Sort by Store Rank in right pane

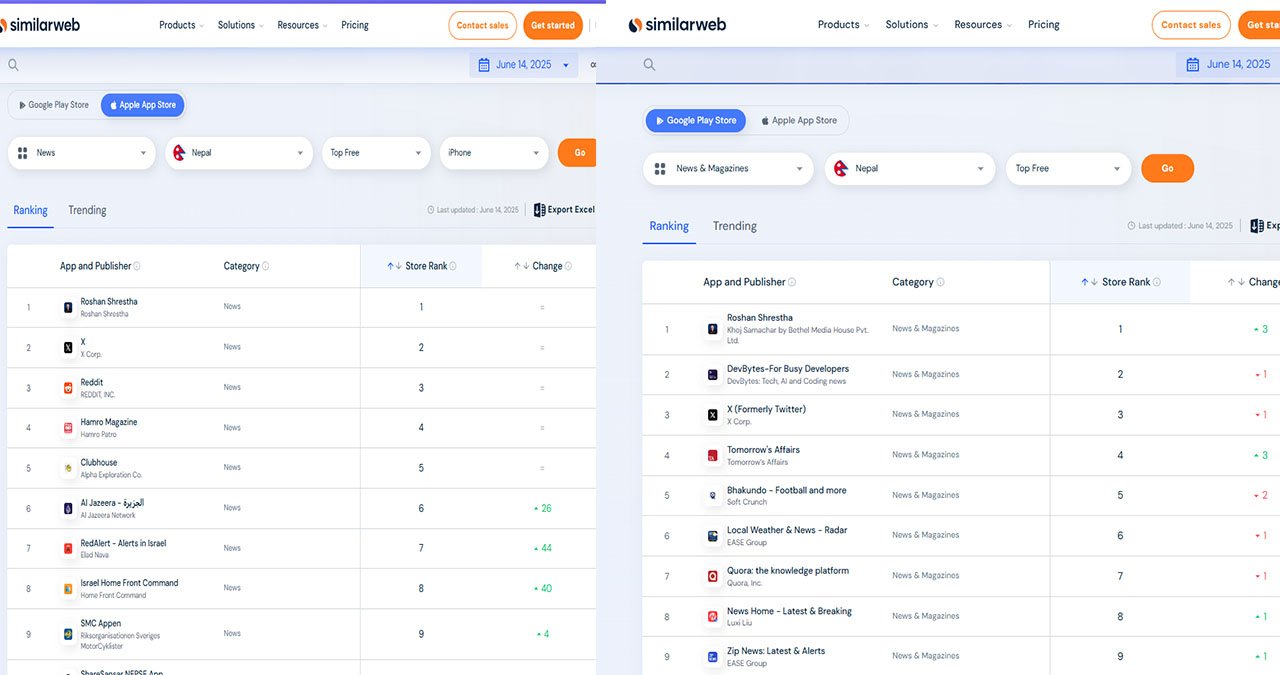[1120, 282]
